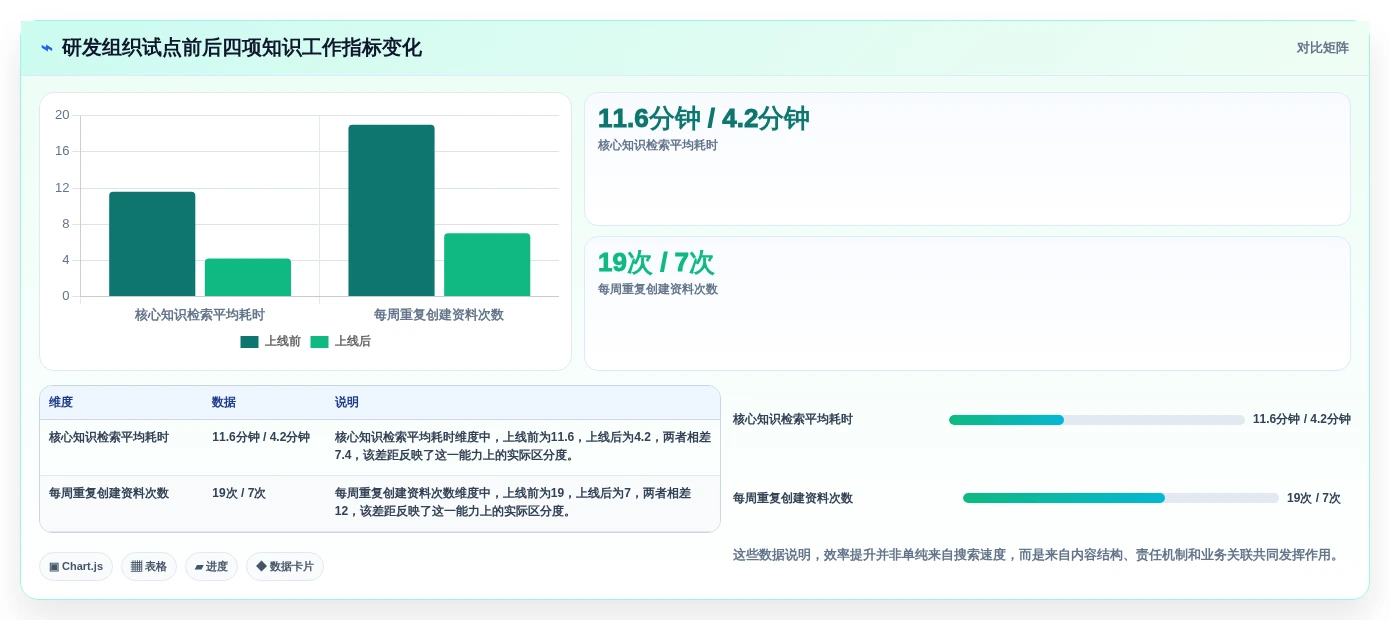Click card caption 核心知识检索平均耗时

click(x=658, y=146)
